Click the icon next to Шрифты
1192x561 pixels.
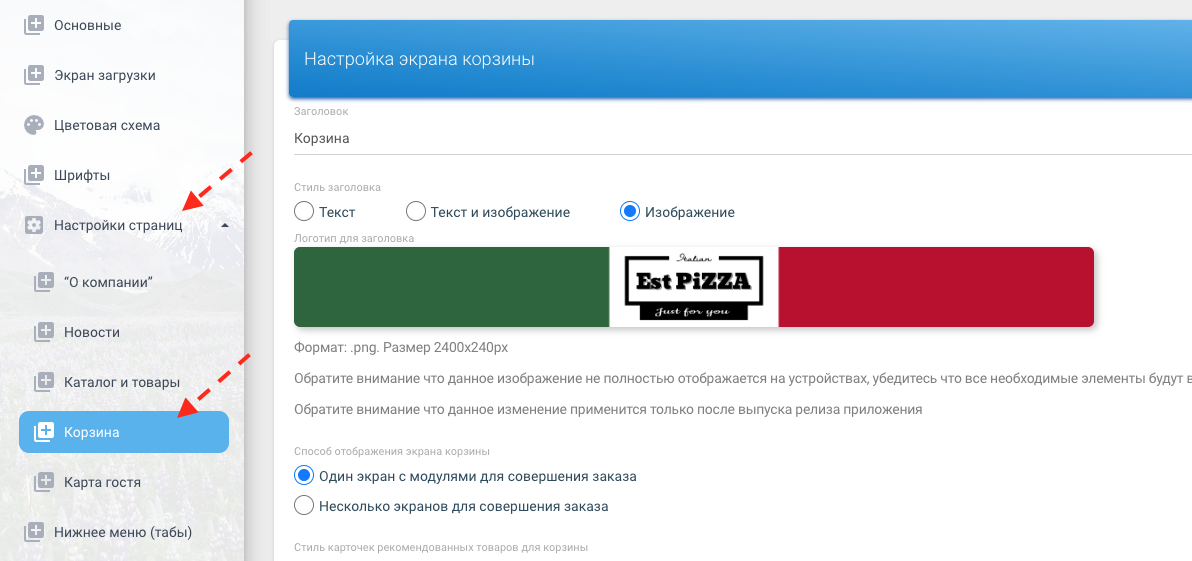[34, 175]
